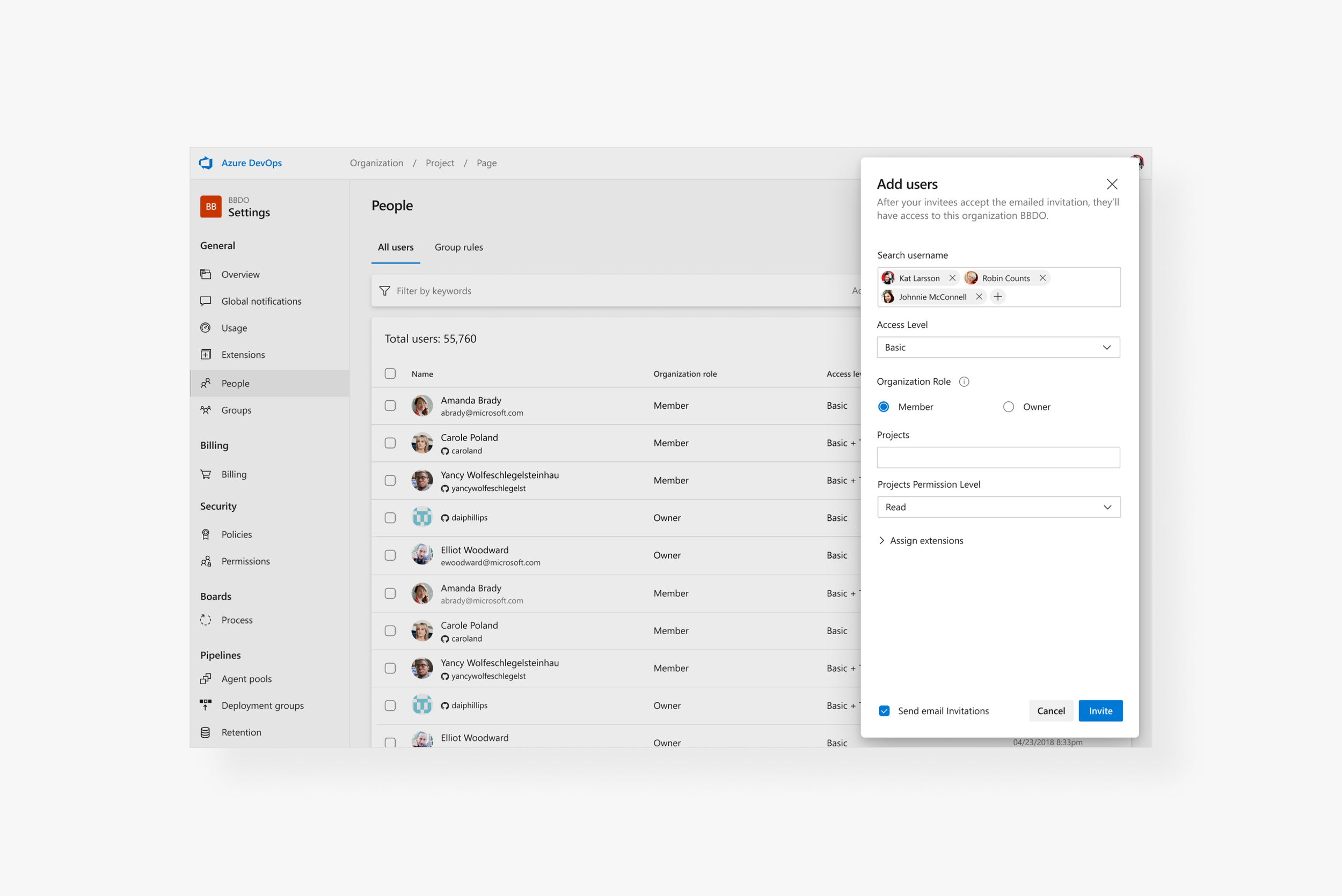Click the Permissions icon
Viewport: 1342px width, 896px height.
click(206, 561)
